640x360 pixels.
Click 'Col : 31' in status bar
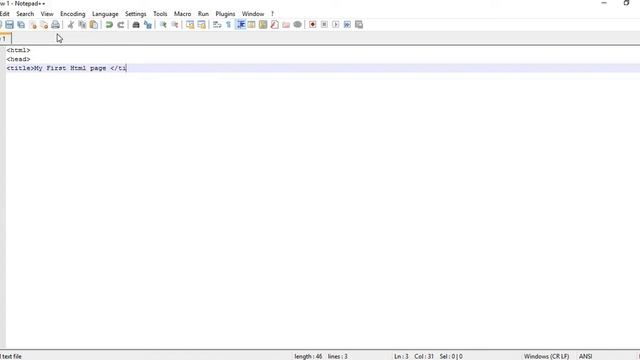424,356
